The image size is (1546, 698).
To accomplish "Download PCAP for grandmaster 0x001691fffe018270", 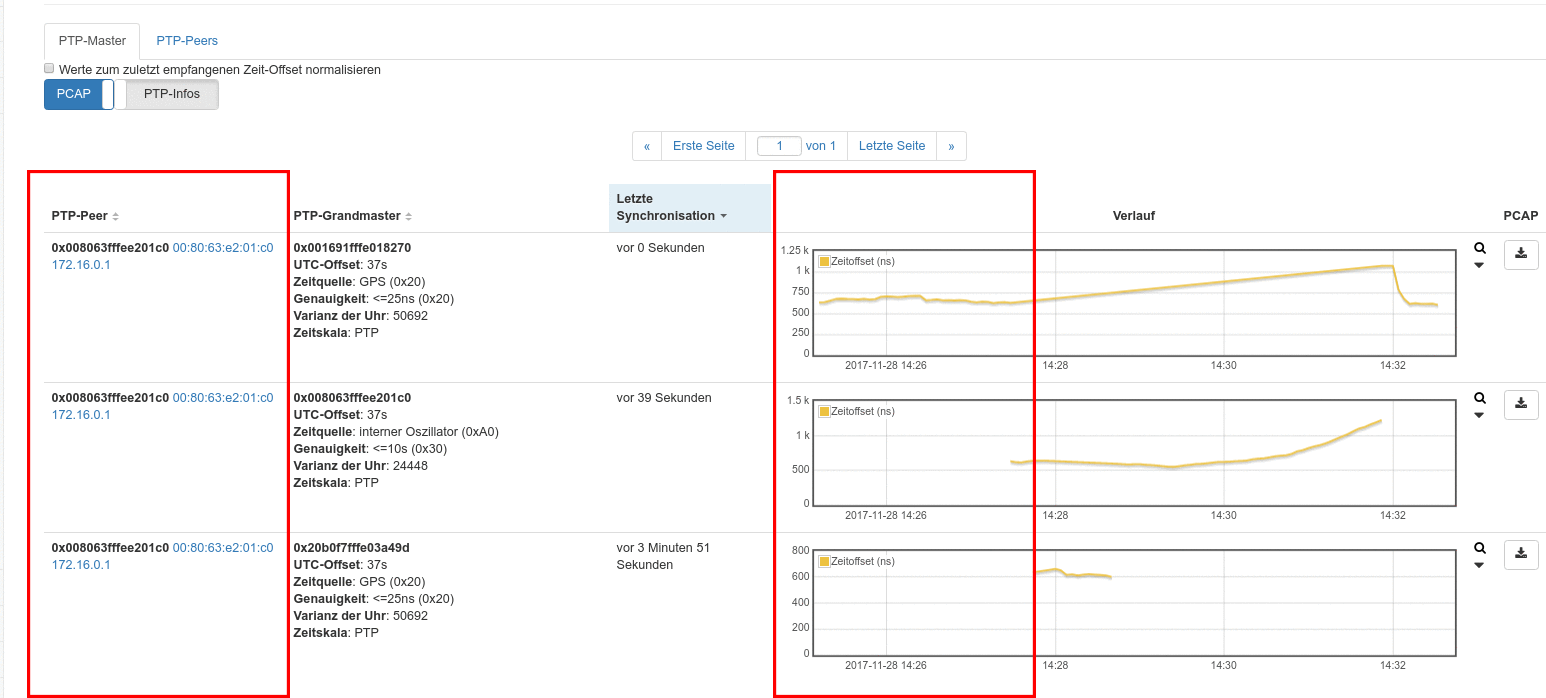I will point(1520,254).
